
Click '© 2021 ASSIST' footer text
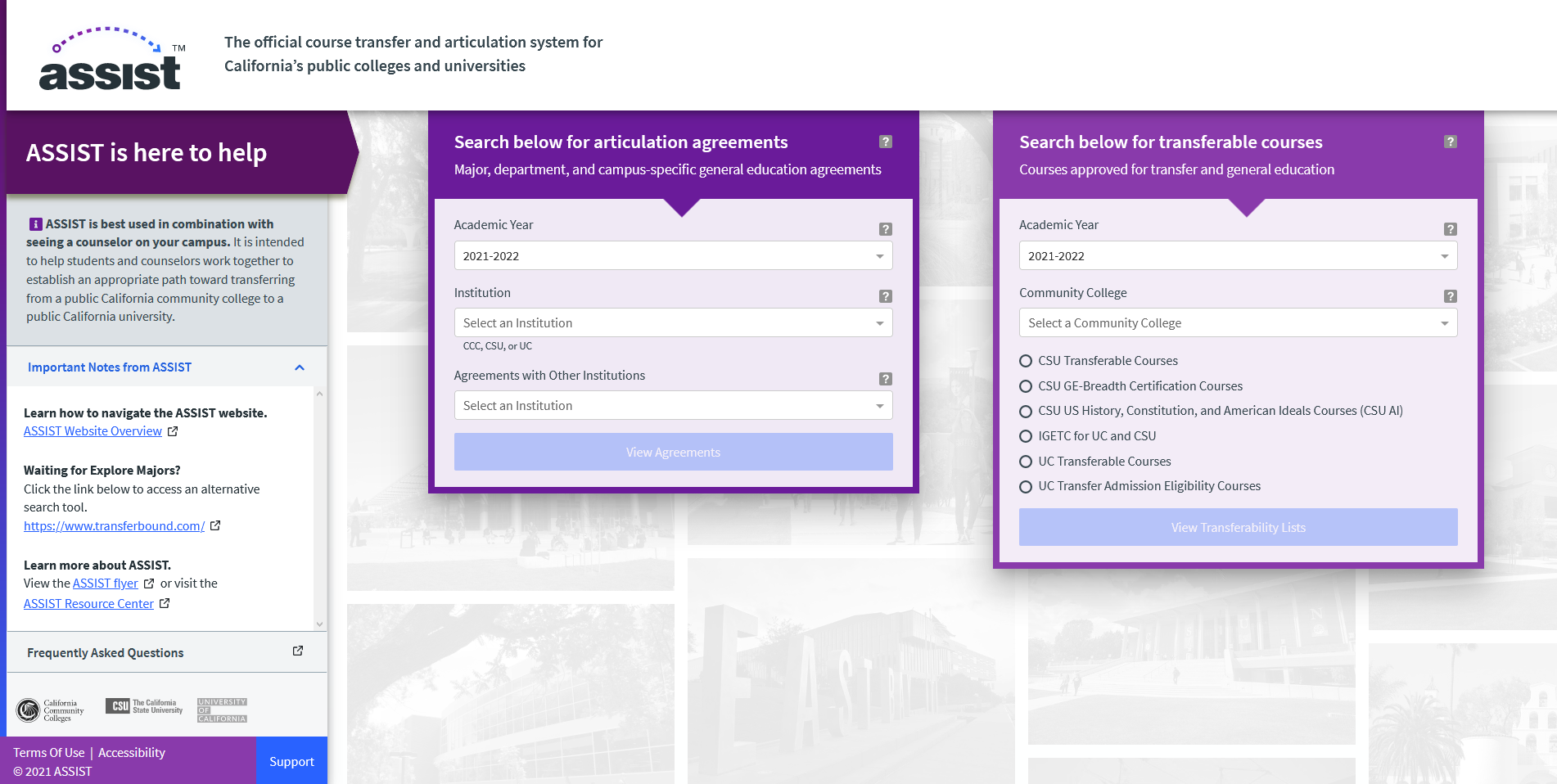[x=52, y=771]
